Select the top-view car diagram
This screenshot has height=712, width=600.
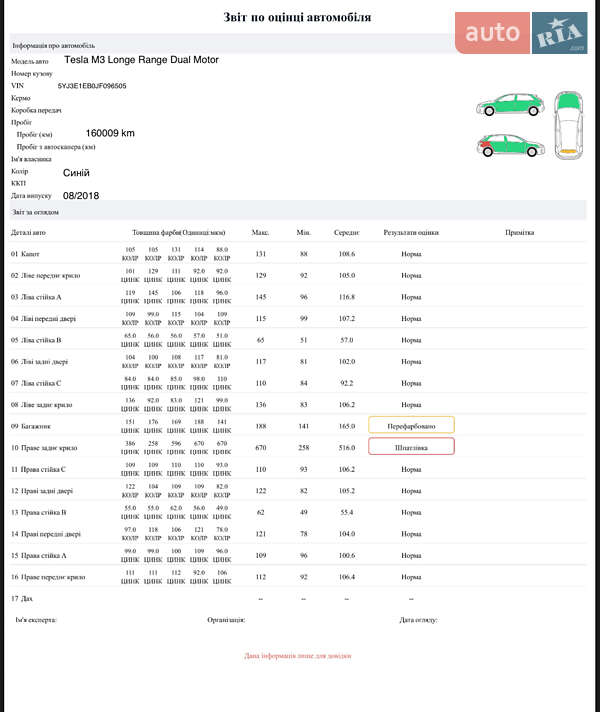pos(569,125)
